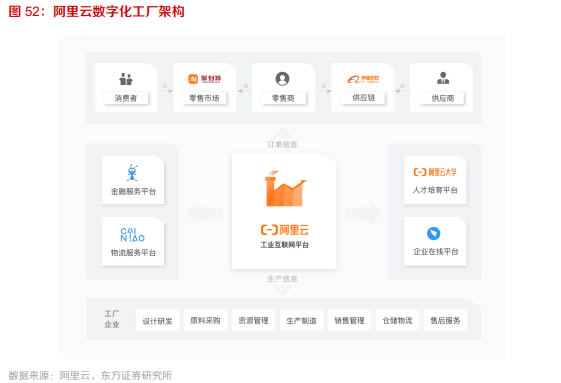Click the Ant Financial ant icon
561x383 pixels.
point(133,172)
